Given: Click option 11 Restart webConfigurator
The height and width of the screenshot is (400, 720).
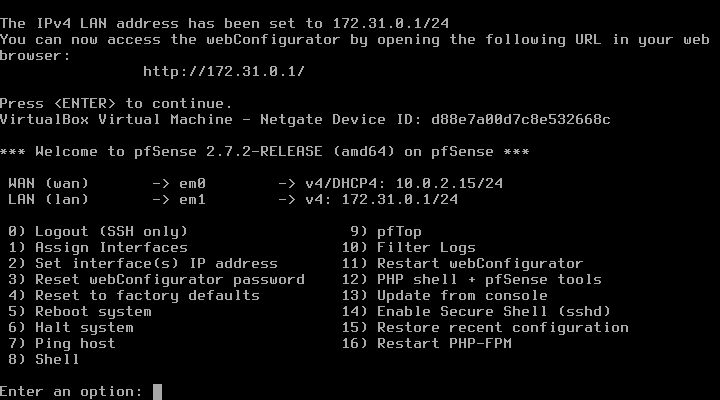Looking at the screenshot, I should (x=462, y=264).
